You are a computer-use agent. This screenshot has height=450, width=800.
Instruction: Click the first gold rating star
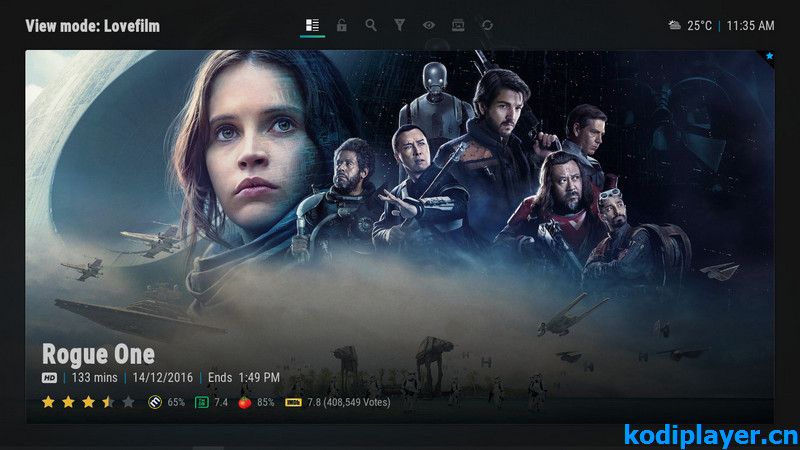(48, 402)
